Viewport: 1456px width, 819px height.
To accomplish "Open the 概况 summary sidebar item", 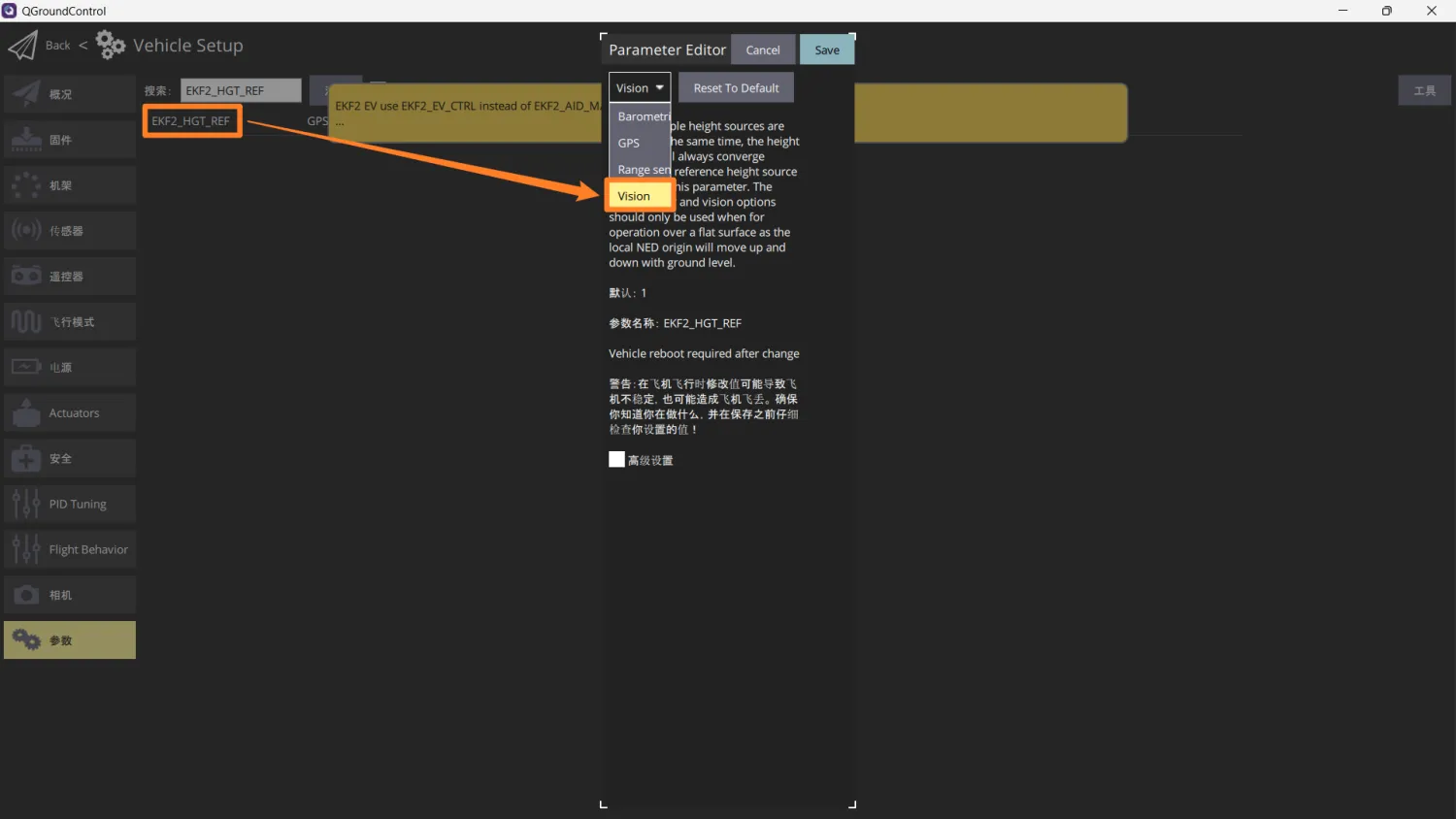I will (70, 94).
